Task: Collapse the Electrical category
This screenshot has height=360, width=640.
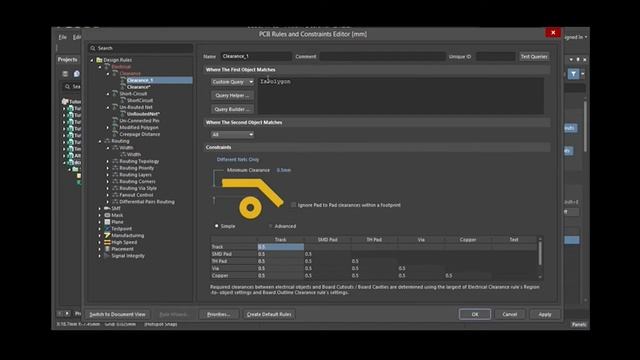Action: (x=100, y=67)
